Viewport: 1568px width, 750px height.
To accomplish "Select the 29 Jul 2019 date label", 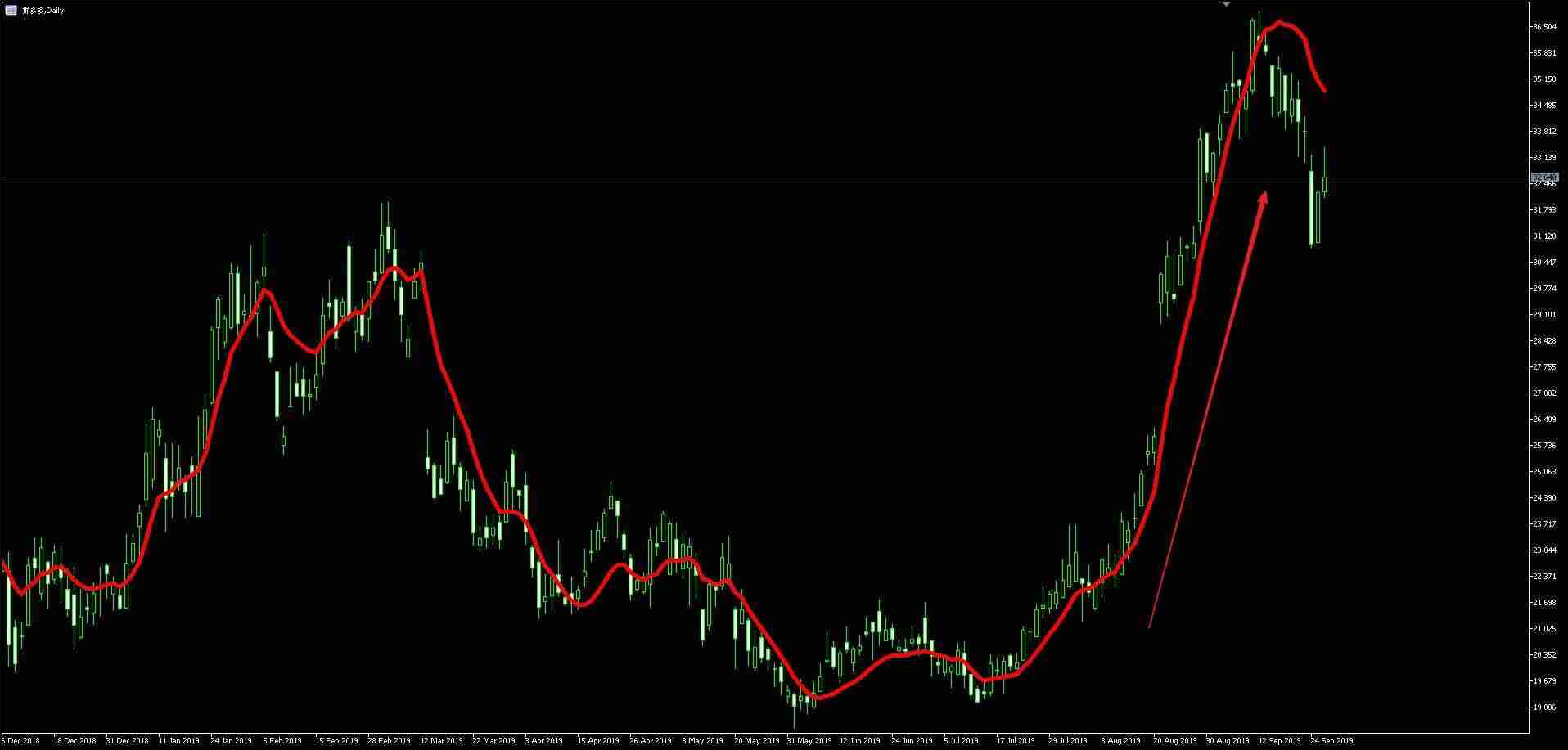I will point(1068,741).
